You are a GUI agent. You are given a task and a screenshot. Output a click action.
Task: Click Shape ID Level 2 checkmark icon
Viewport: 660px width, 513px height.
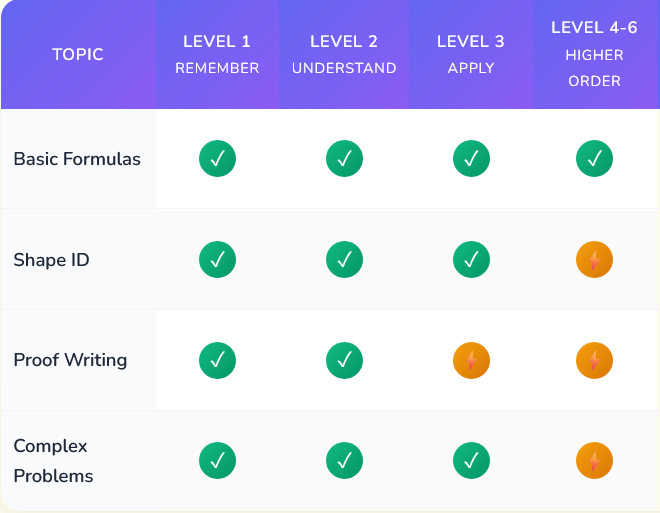344,260
